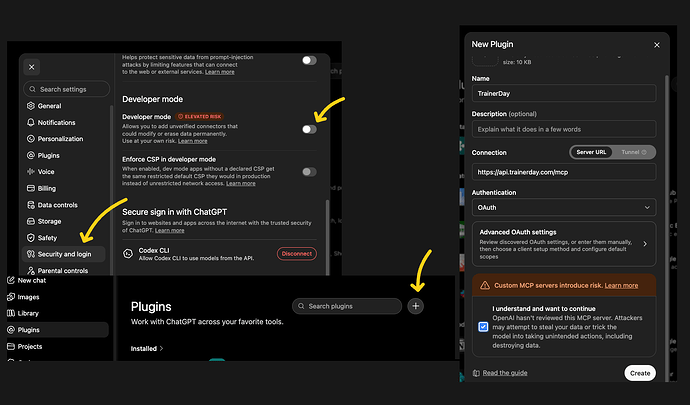Select Server URL connection option

click(x=591, y=152)
